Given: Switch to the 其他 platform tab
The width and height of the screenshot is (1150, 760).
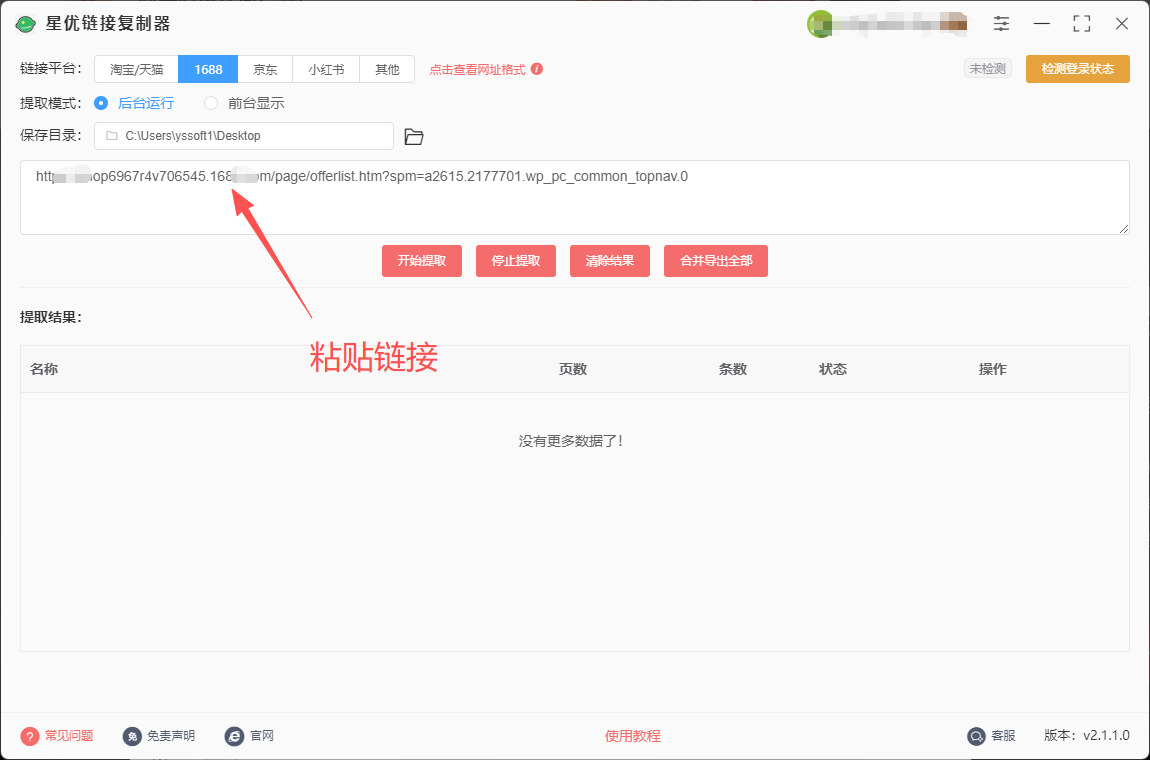Looking at the screenshot, I should 387,70.
